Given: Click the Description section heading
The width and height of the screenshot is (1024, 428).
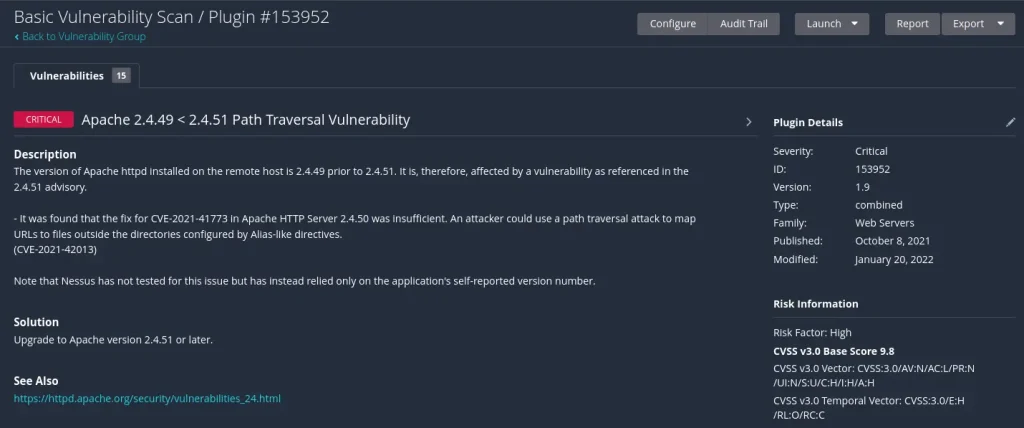Looking at the screenshot, I should click(45, 154).
